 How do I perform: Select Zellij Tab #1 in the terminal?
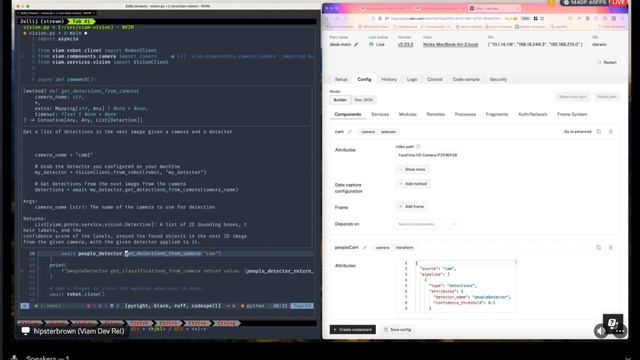point(81,21)
